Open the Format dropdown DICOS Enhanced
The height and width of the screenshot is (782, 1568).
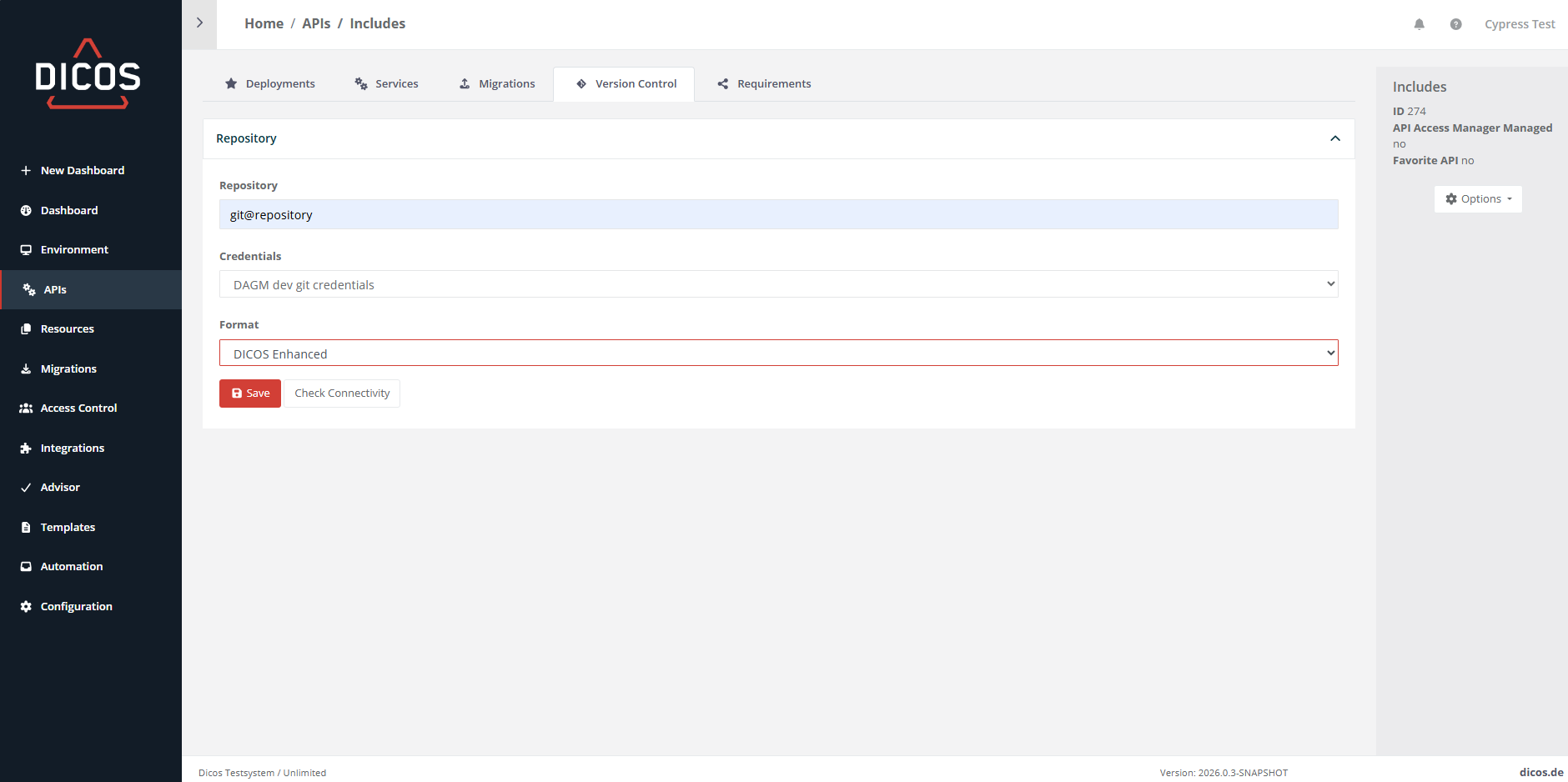pos(779,353)
